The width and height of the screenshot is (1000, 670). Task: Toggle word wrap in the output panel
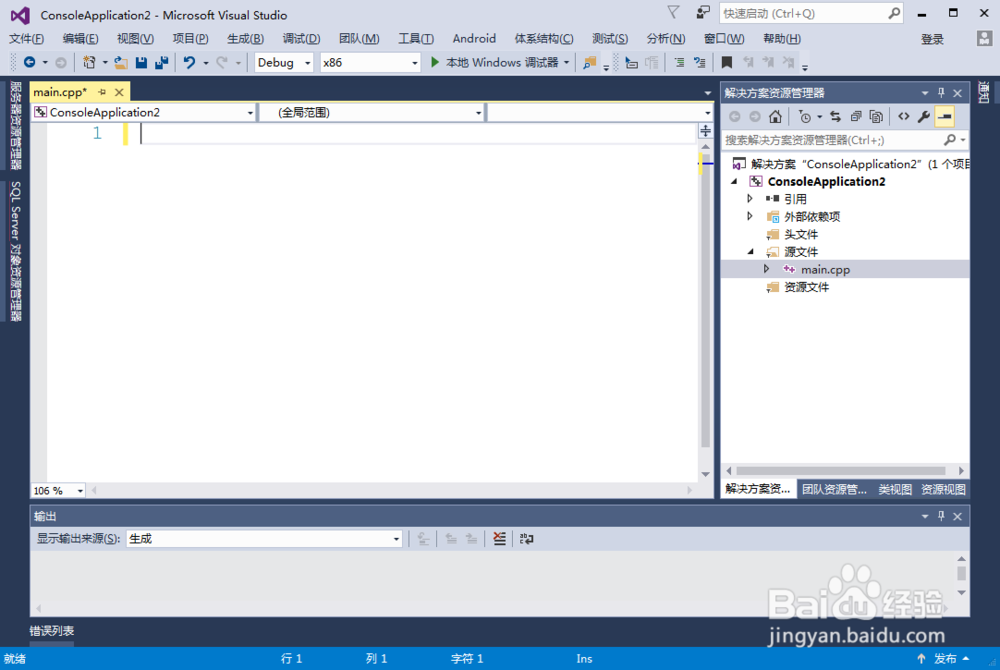[x=526, y=539]
